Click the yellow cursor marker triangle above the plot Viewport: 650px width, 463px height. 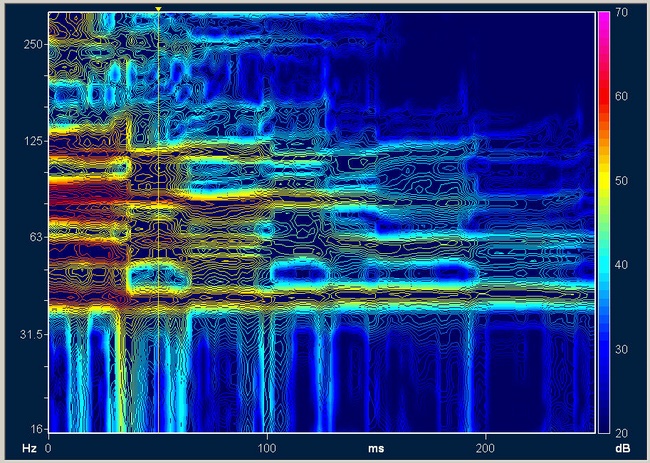[158, 9]
